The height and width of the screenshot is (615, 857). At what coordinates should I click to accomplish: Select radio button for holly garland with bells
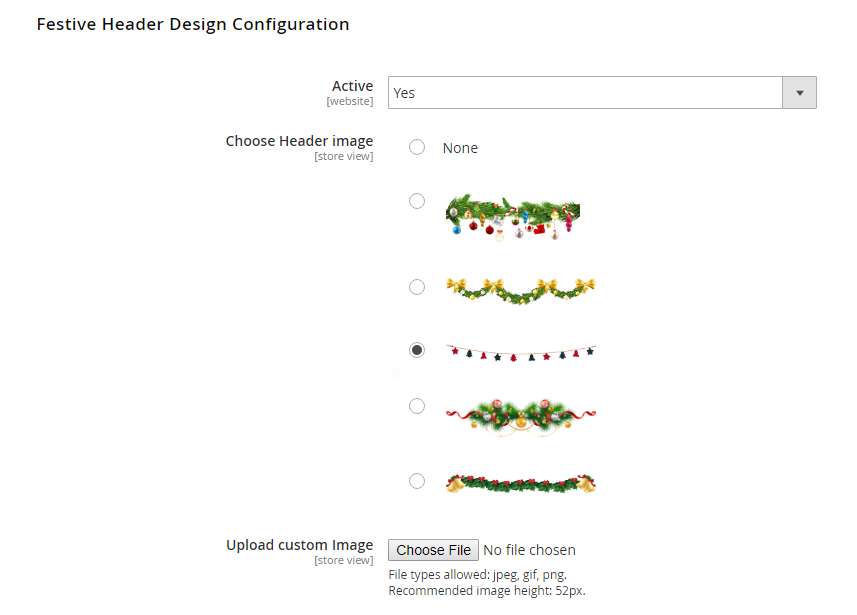tap(417, 481)
